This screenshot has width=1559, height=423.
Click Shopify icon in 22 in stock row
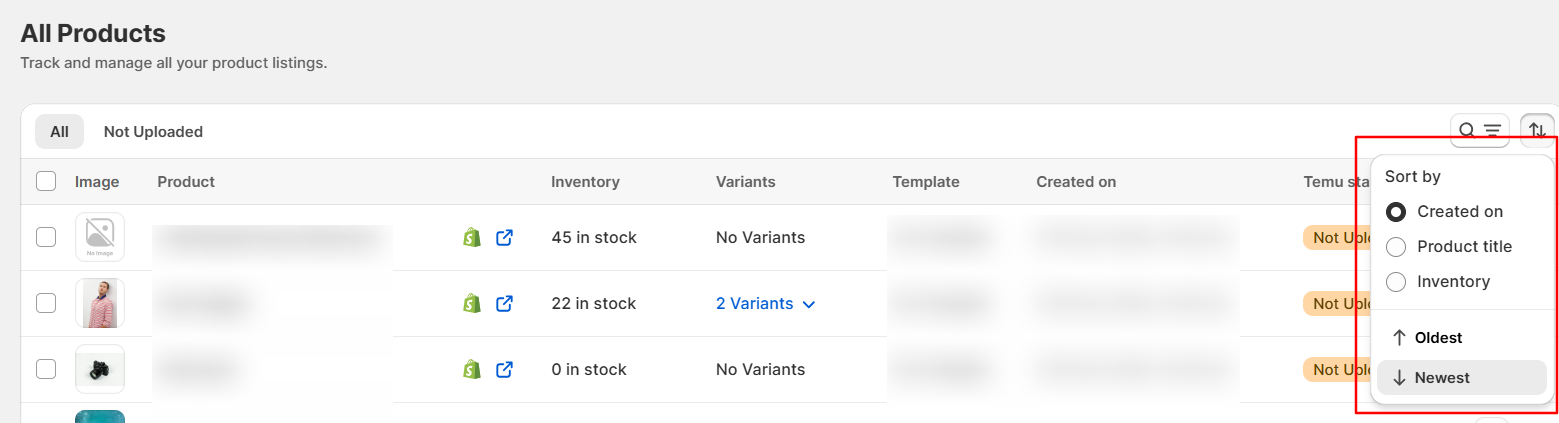pos(472,303)
